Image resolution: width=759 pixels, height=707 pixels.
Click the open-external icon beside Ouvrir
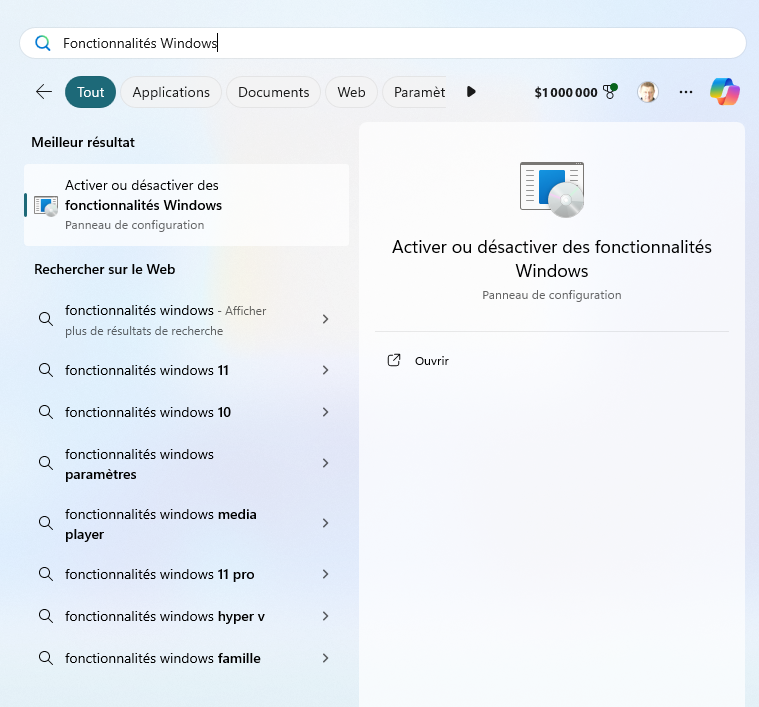tap(394, 361)
